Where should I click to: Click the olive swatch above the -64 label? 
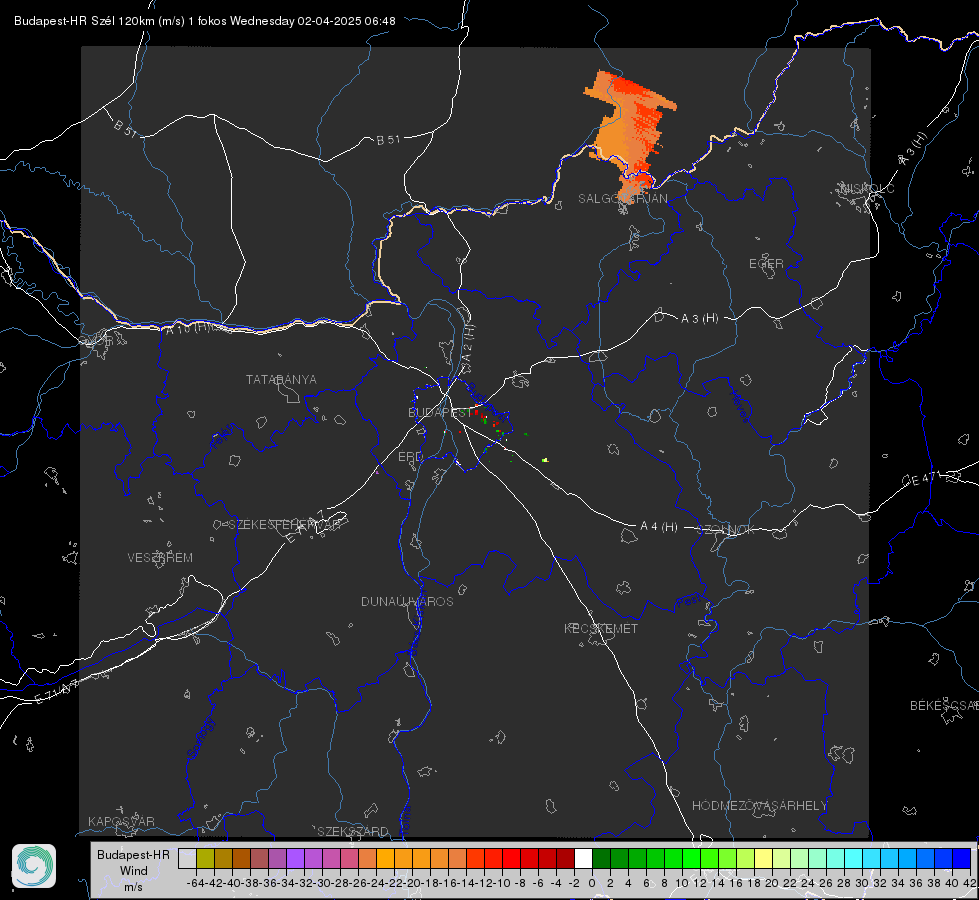click(x=205, y=858)
